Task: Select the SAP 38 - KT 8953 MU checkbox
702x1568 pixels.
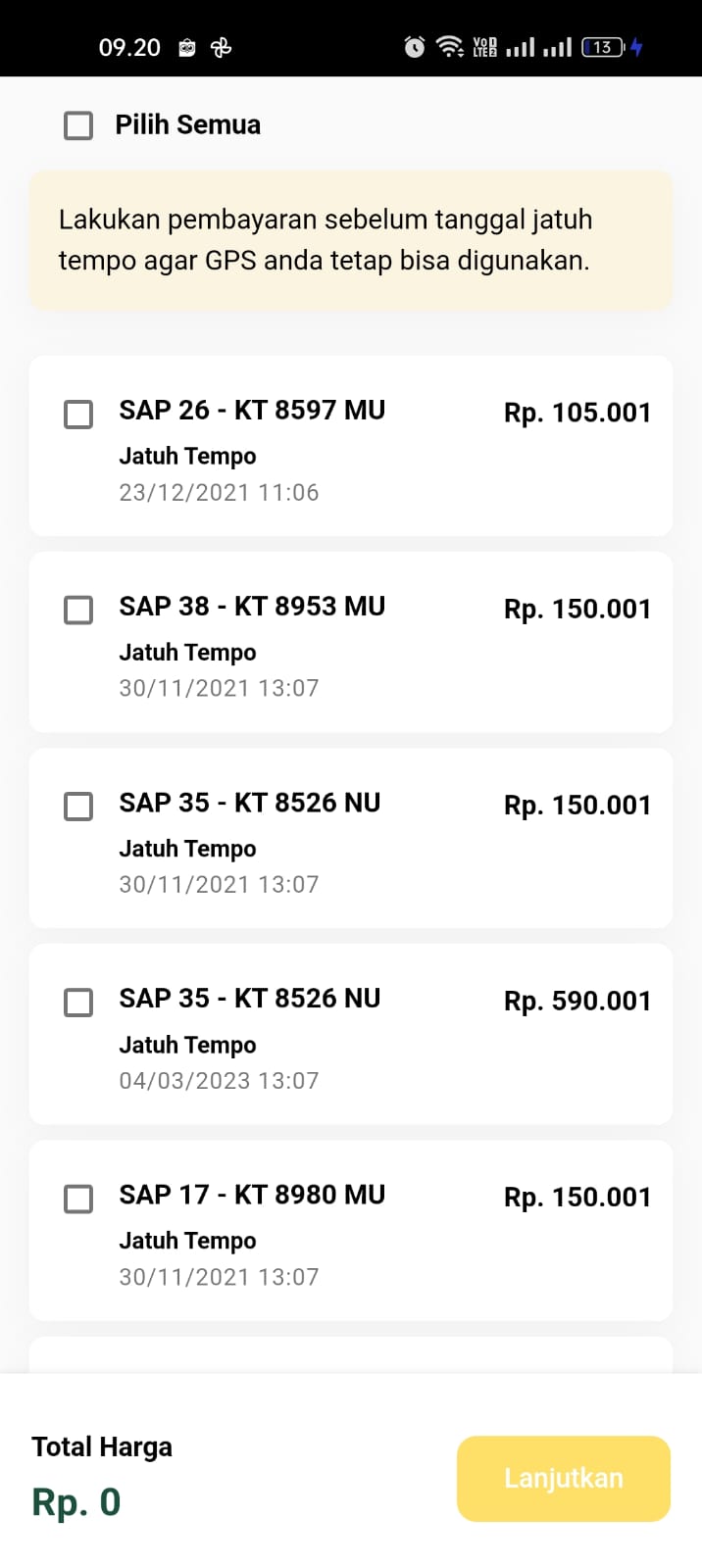Action: [78, 610]
